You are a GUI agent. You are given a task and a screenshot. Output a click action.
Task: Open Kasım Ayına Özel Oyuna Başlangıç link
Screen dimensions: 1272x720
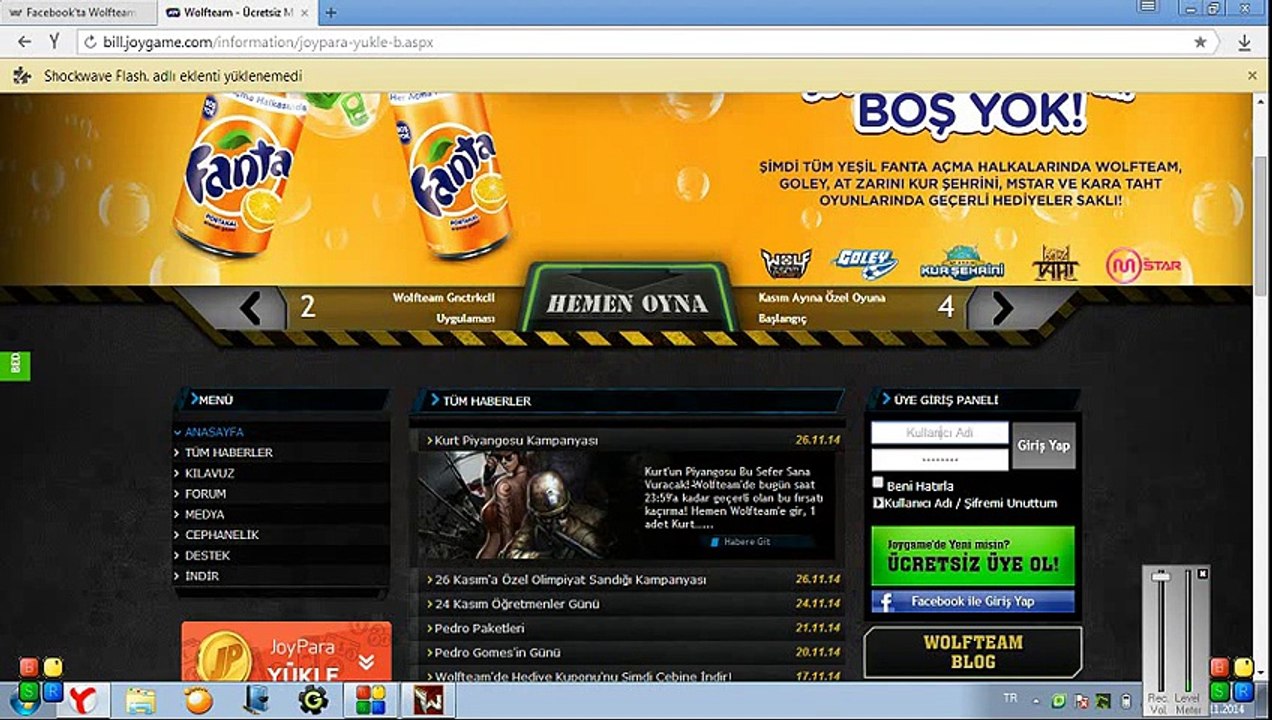pos(822,308)
